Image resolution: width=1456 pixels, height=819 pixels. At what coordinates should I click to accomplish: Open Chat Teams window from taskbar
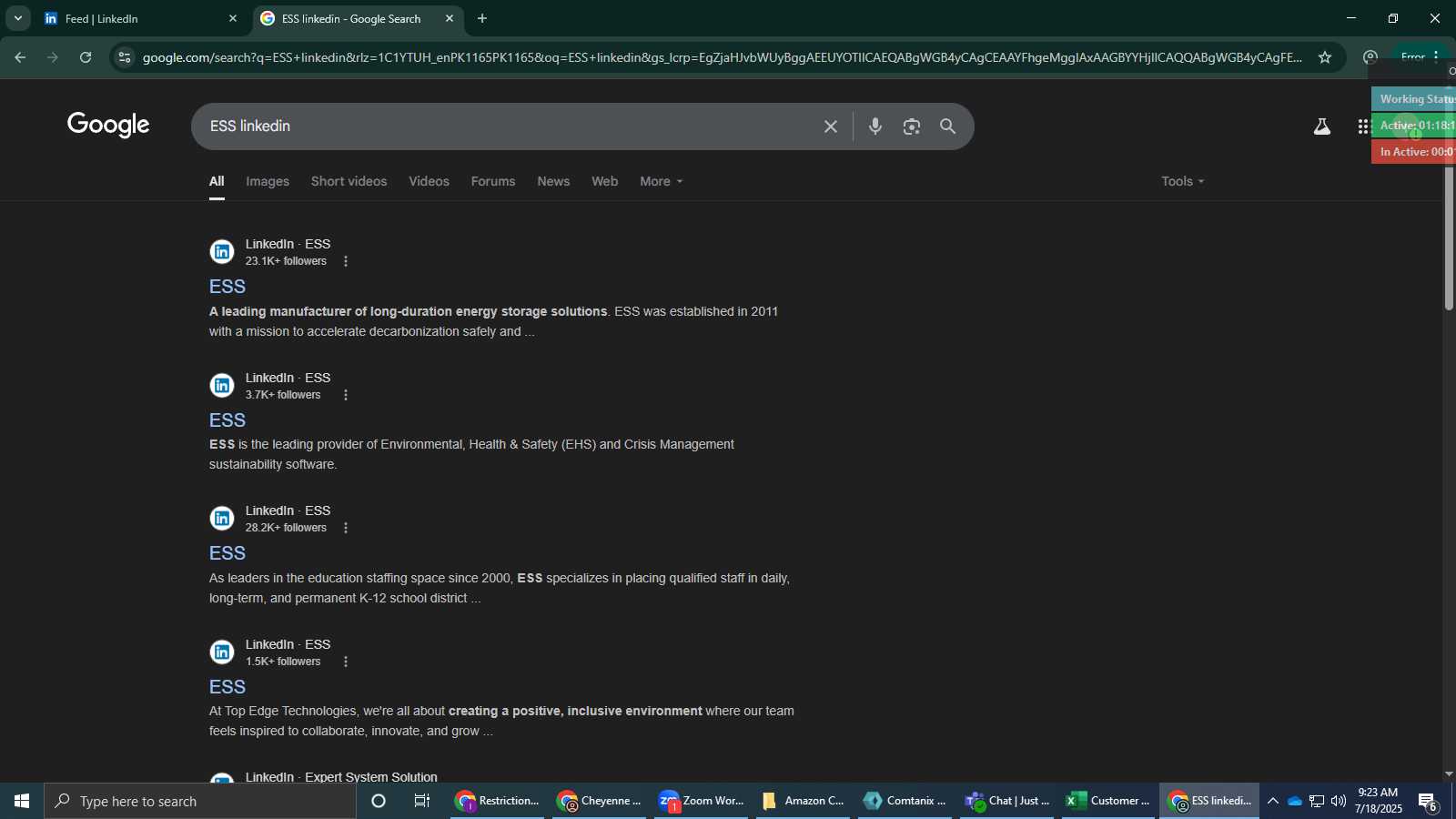tap(1007, 801)
